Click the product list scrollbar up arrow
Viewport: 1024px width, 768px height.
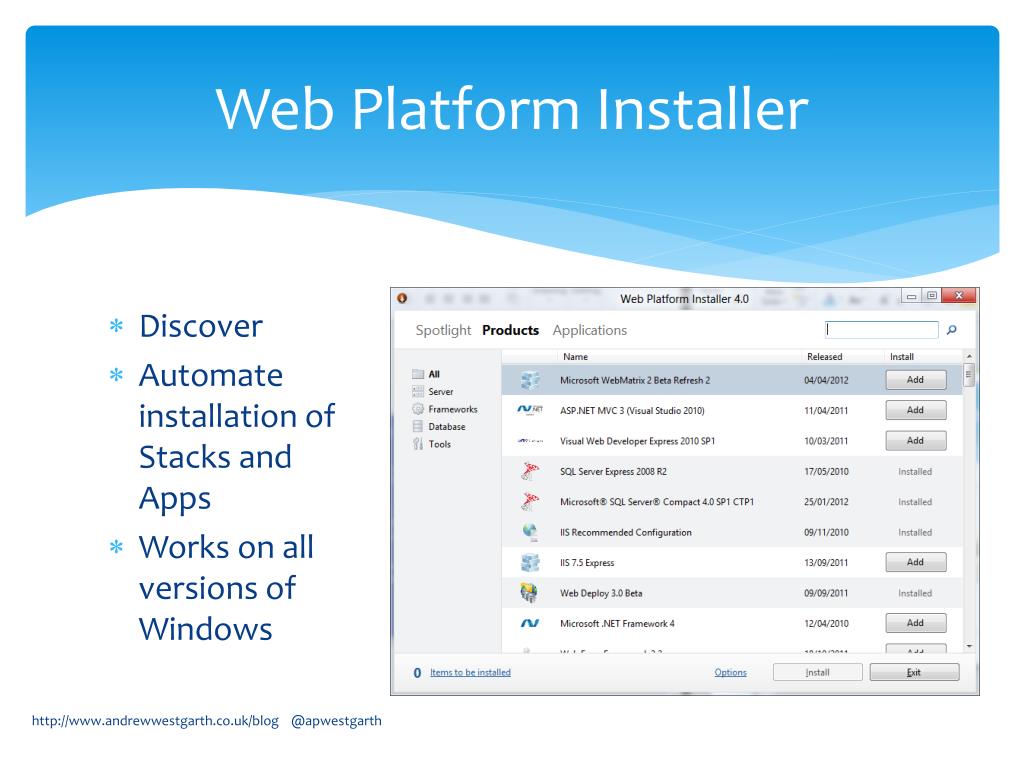click(x=969, y=356)
